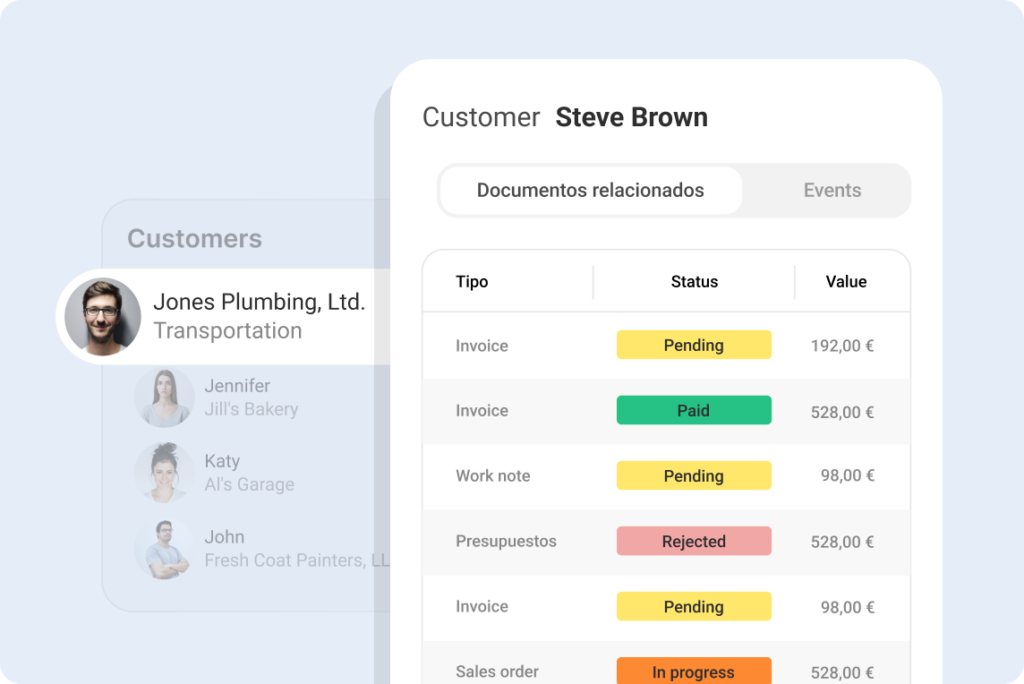
Task: Select the orange In progress badge
Action: (x=693, y=672)
